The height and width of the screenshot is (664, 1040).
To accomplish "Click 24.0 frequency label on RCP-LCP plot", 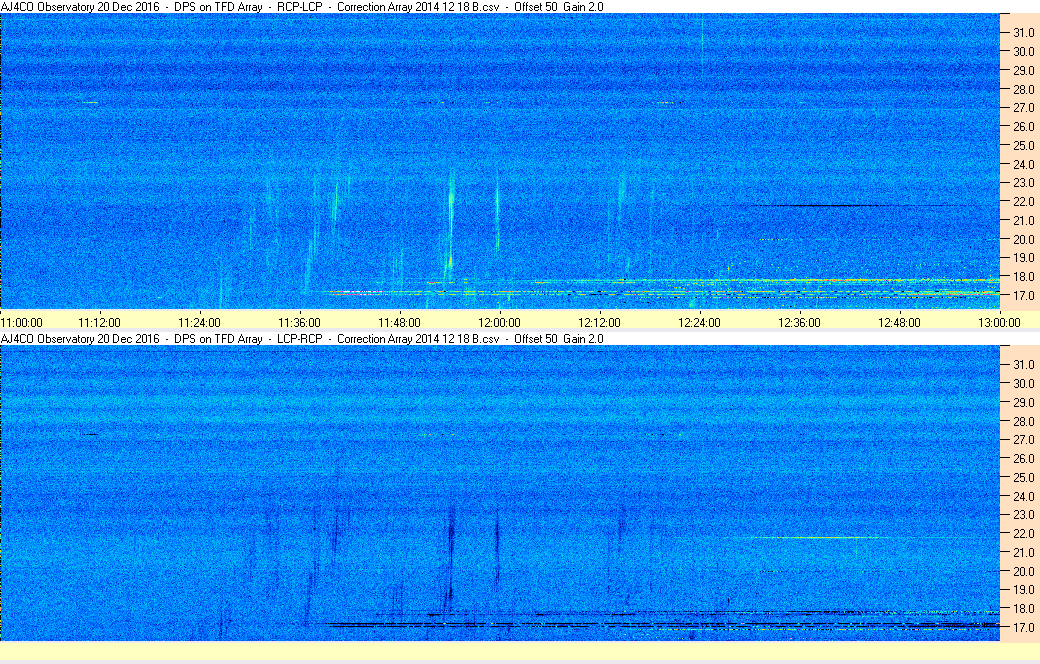I will (1023, 164).
